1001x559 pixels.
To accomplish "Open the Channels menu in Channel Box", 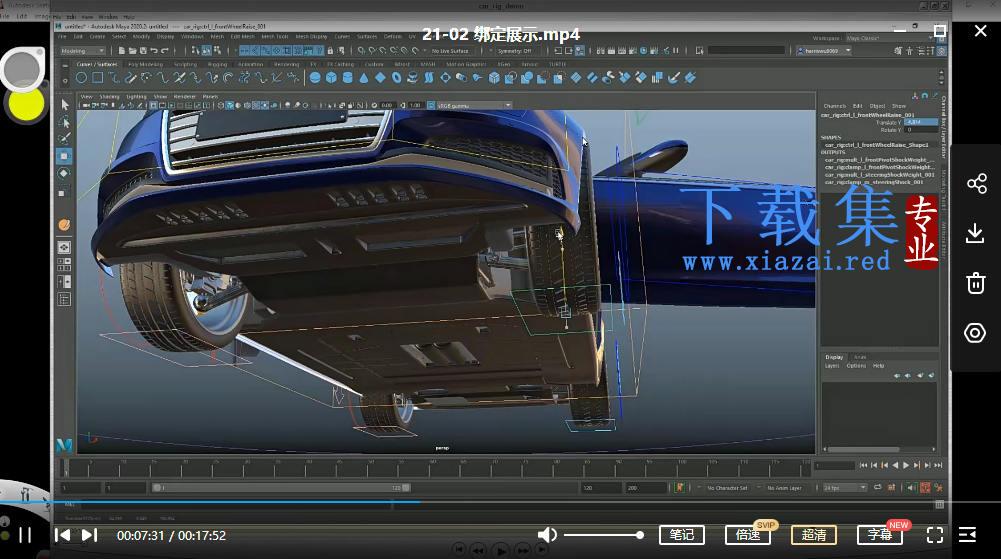I will [x=834, y=106].
